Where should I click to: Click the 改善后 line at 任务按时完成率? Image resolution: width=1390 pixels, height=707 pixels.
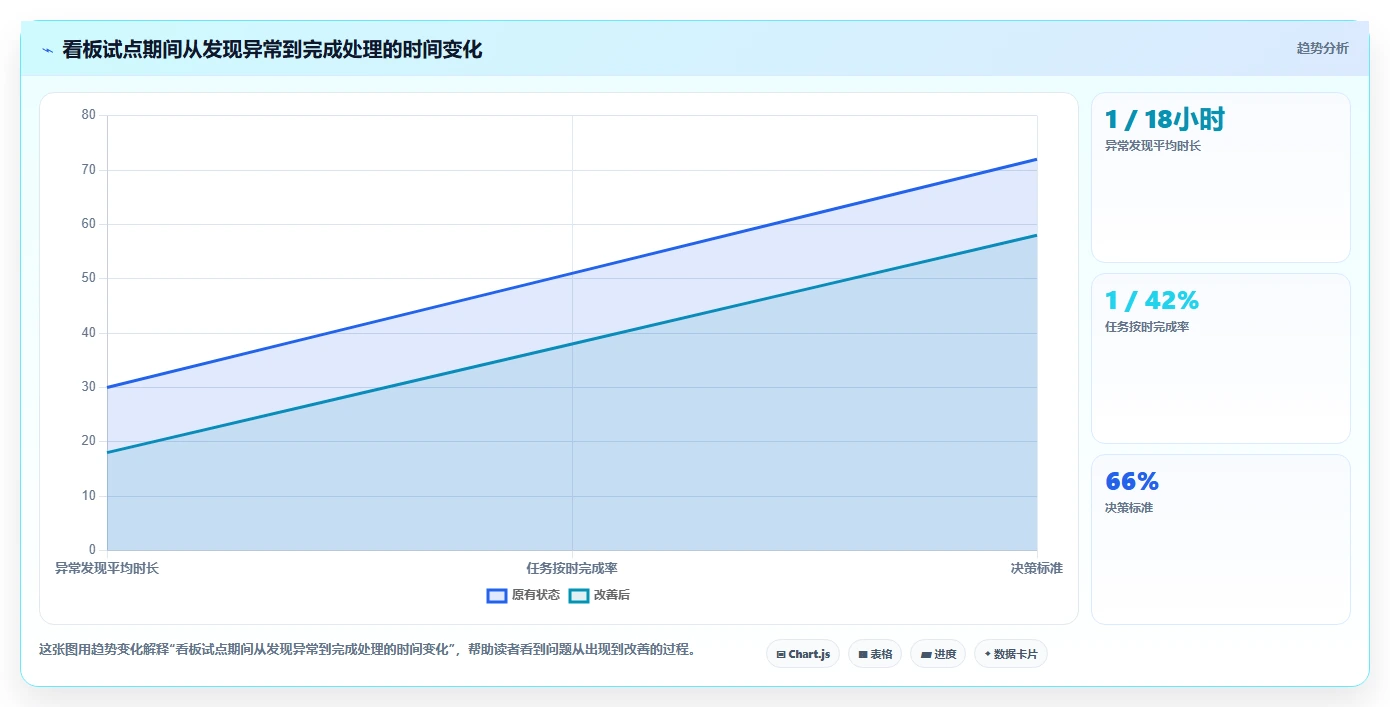tap(572, 344)
